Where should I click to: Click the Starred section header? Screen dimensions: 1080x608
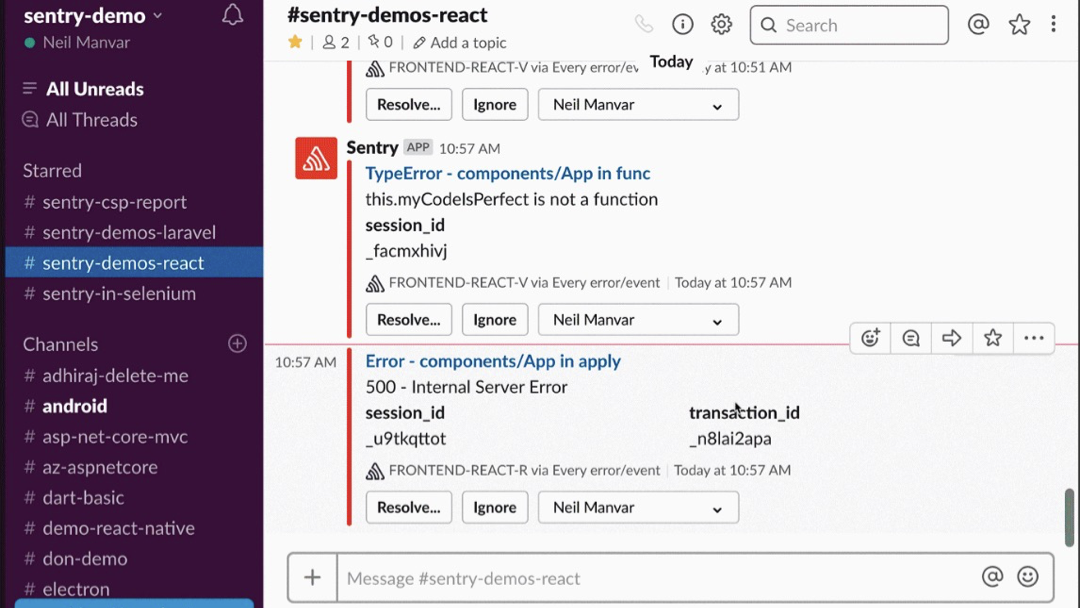tap(52, 171)
